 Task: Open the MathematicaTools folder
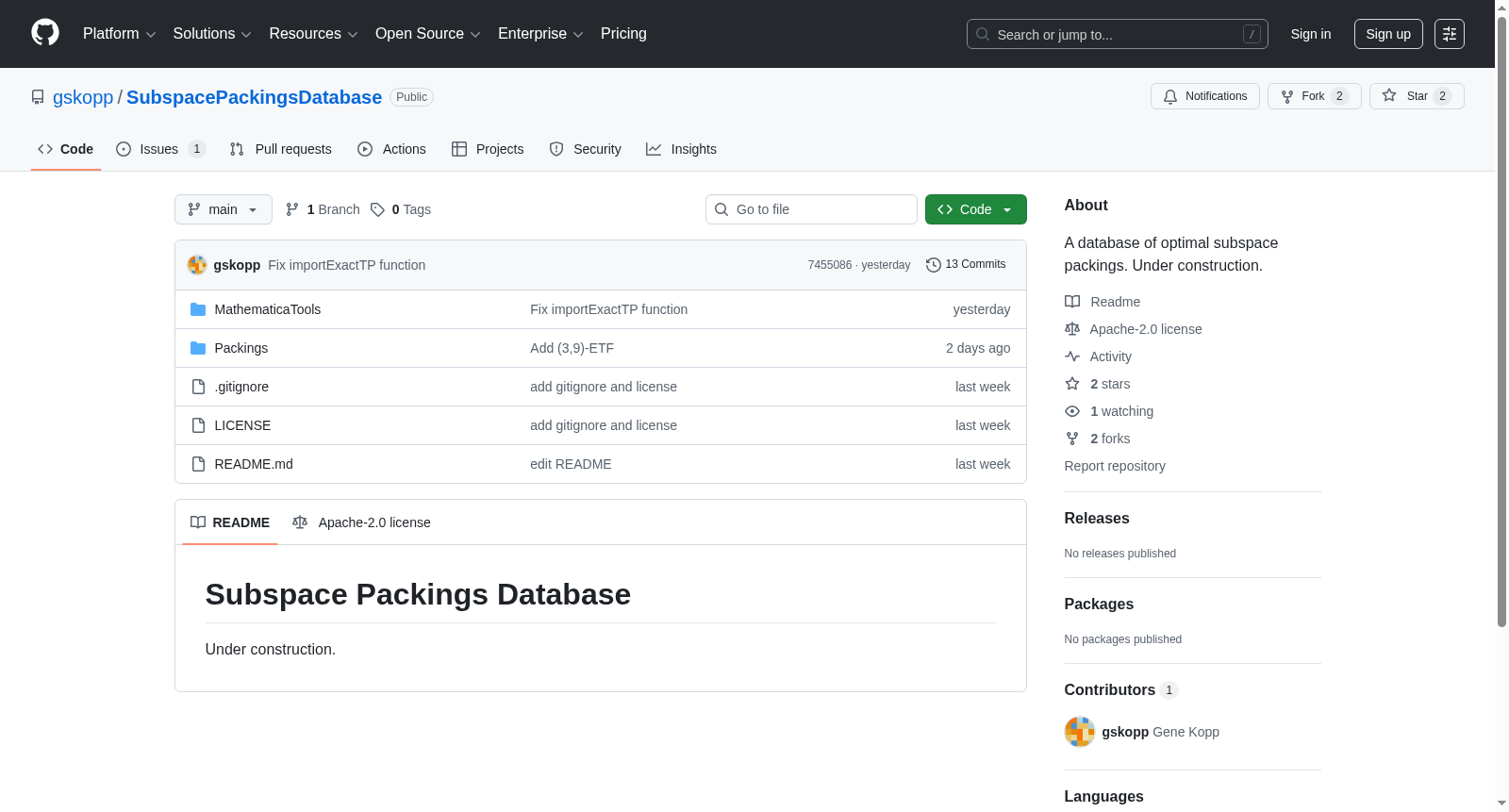[268, 309]
